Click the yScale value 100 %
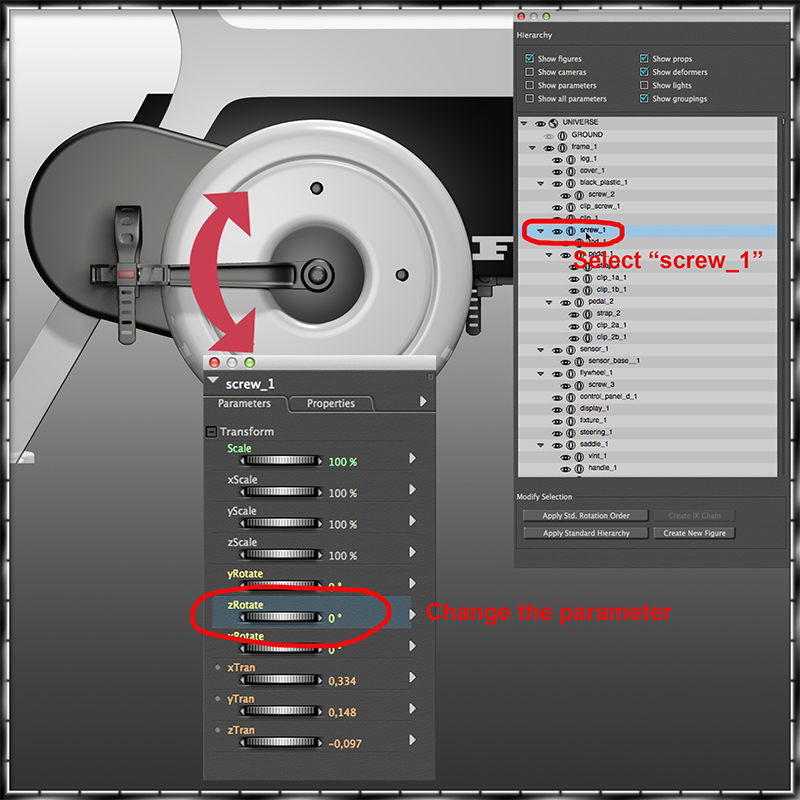The image size is (800, 800). (x=342, y=524)
